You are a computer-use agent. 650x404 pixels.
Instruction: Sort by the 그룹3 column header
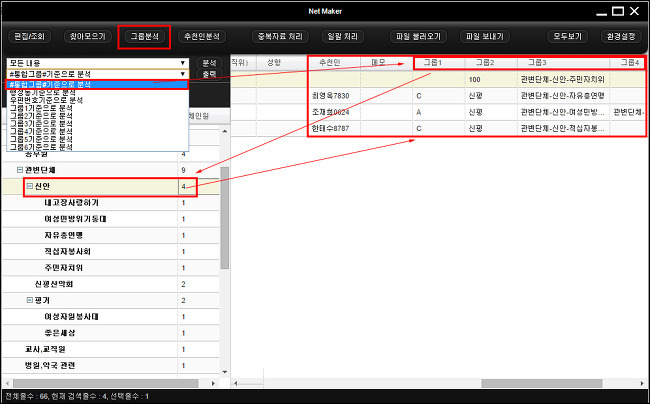pyautogui.click(x=563, y=63)
